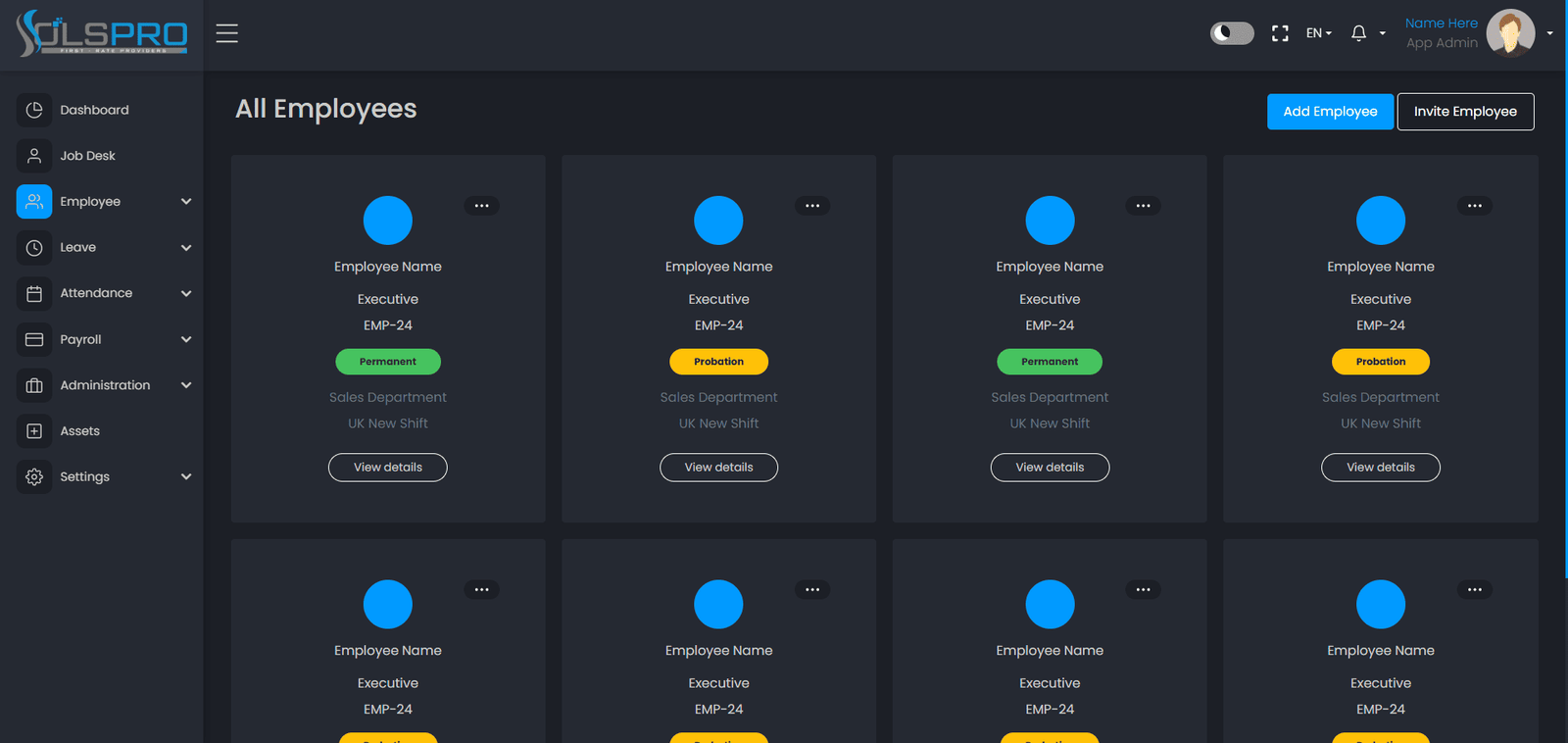The image size is (1568, 743).
Task: Click the hamburger menu icon
Action: [227, 33]
